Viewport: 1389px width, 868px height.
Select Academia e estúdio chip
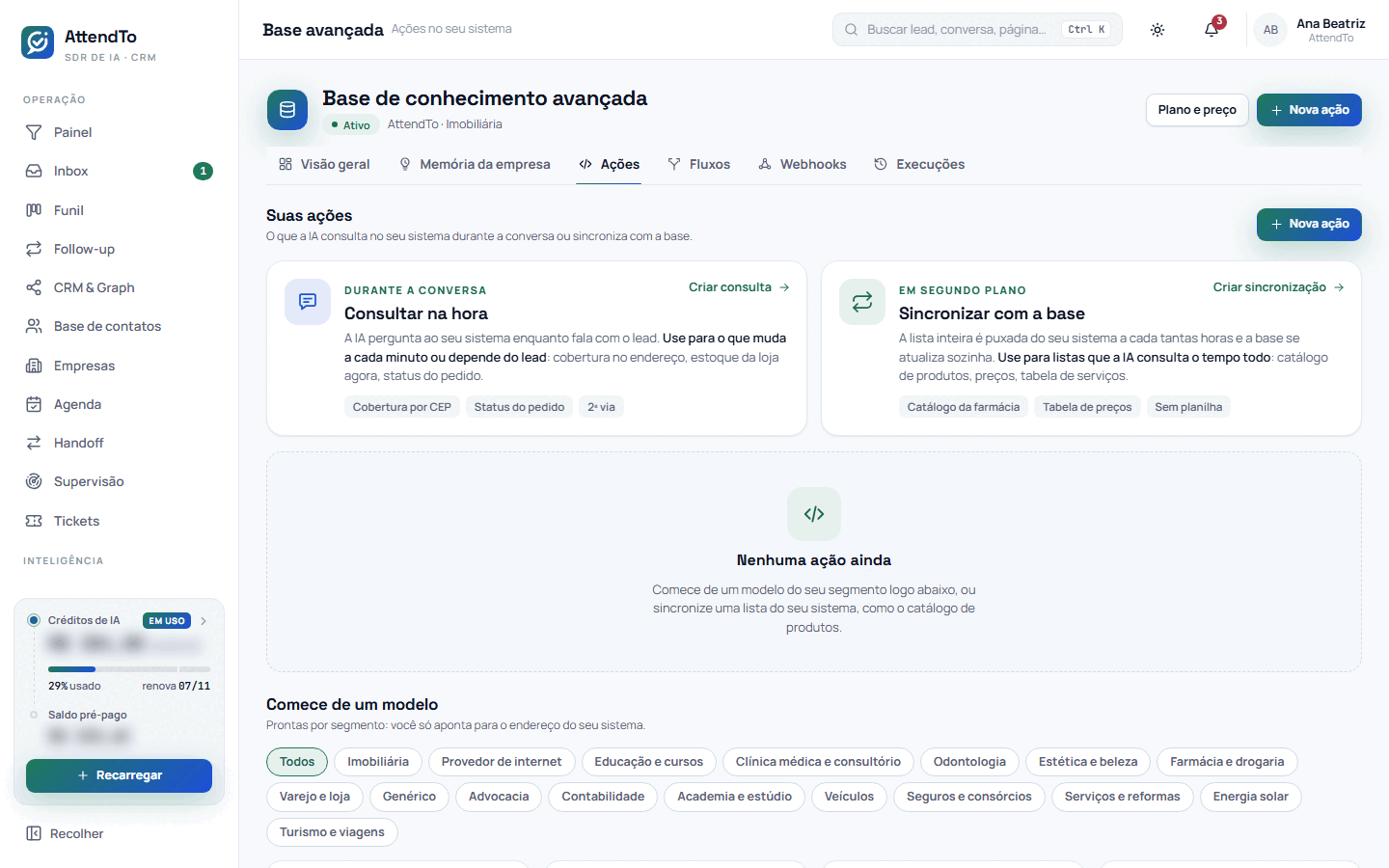point(734,797)
